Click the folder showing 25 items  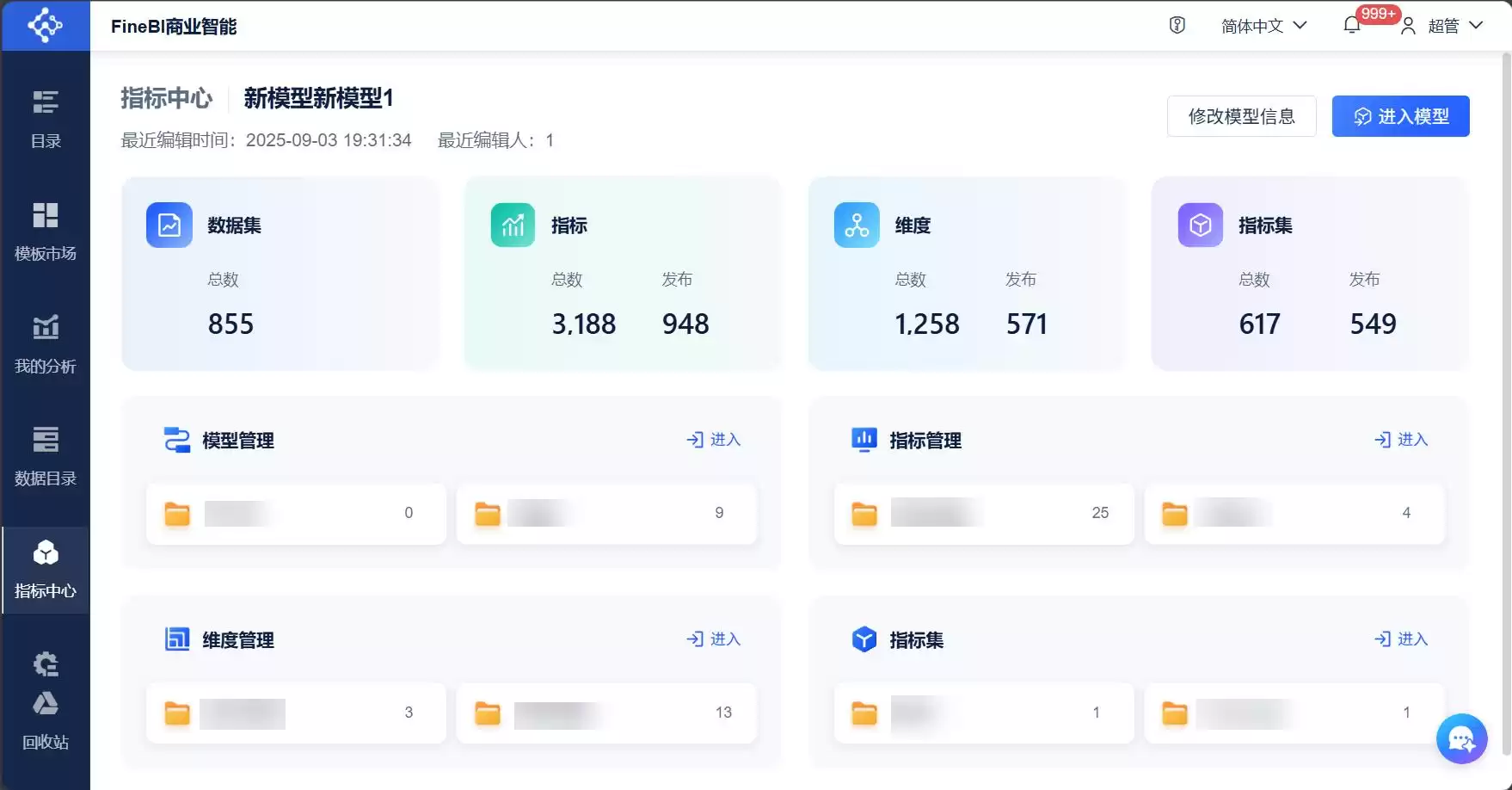(x=983, y=514)
